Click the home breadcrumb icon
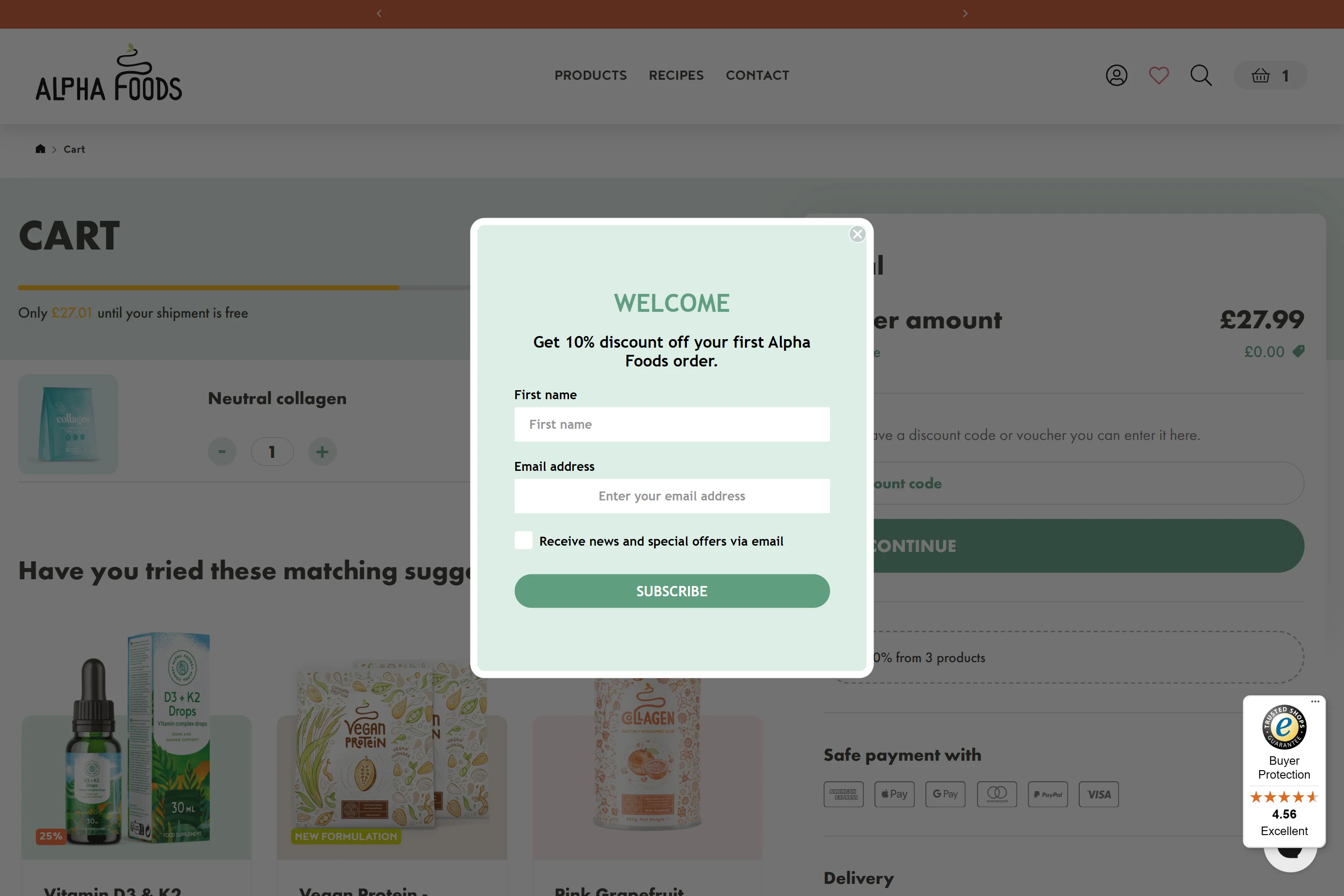This screenshot has width=1344, height=896. click(40, 149)
